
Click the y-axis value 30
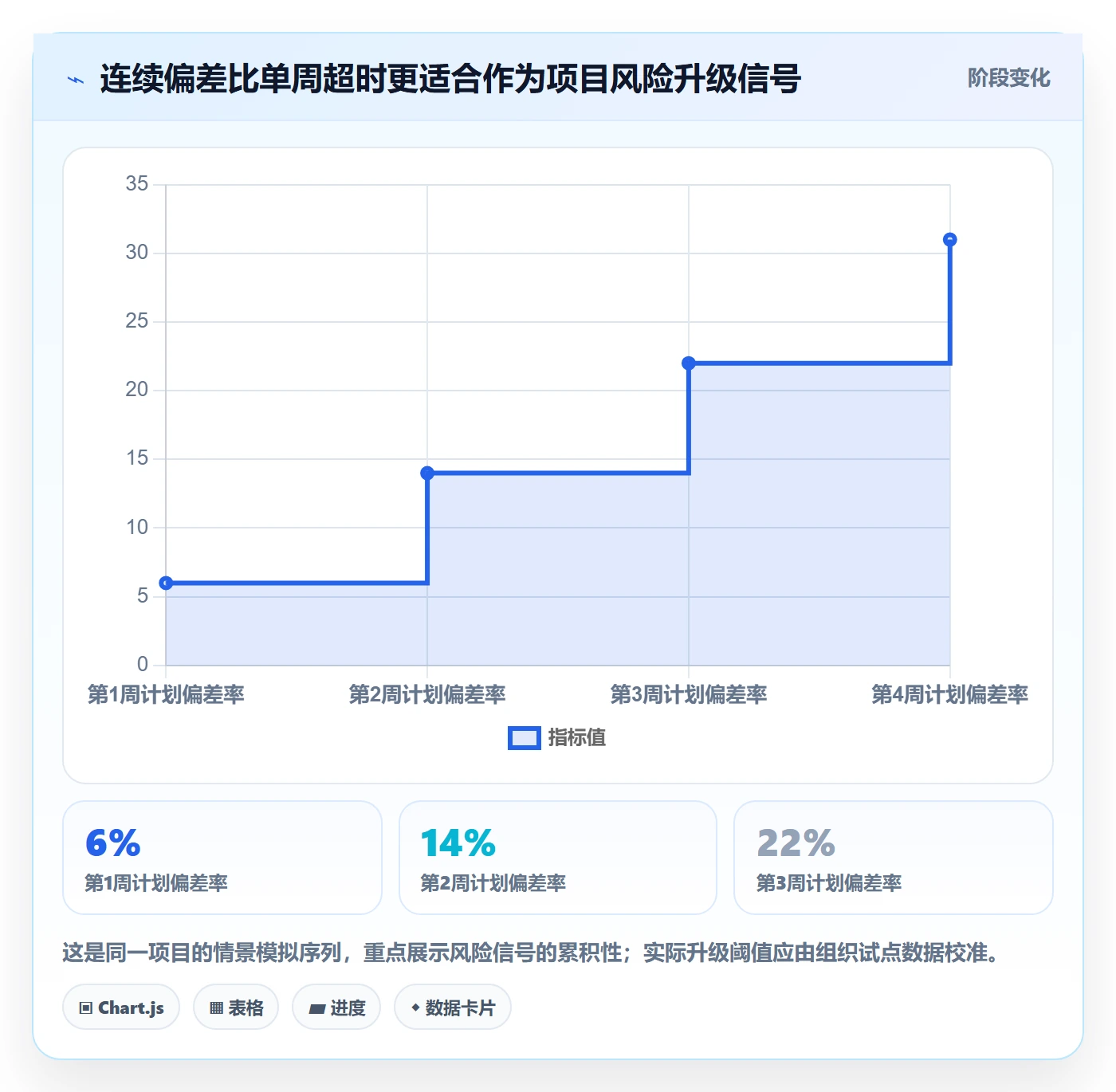click(x=137, y=253)
